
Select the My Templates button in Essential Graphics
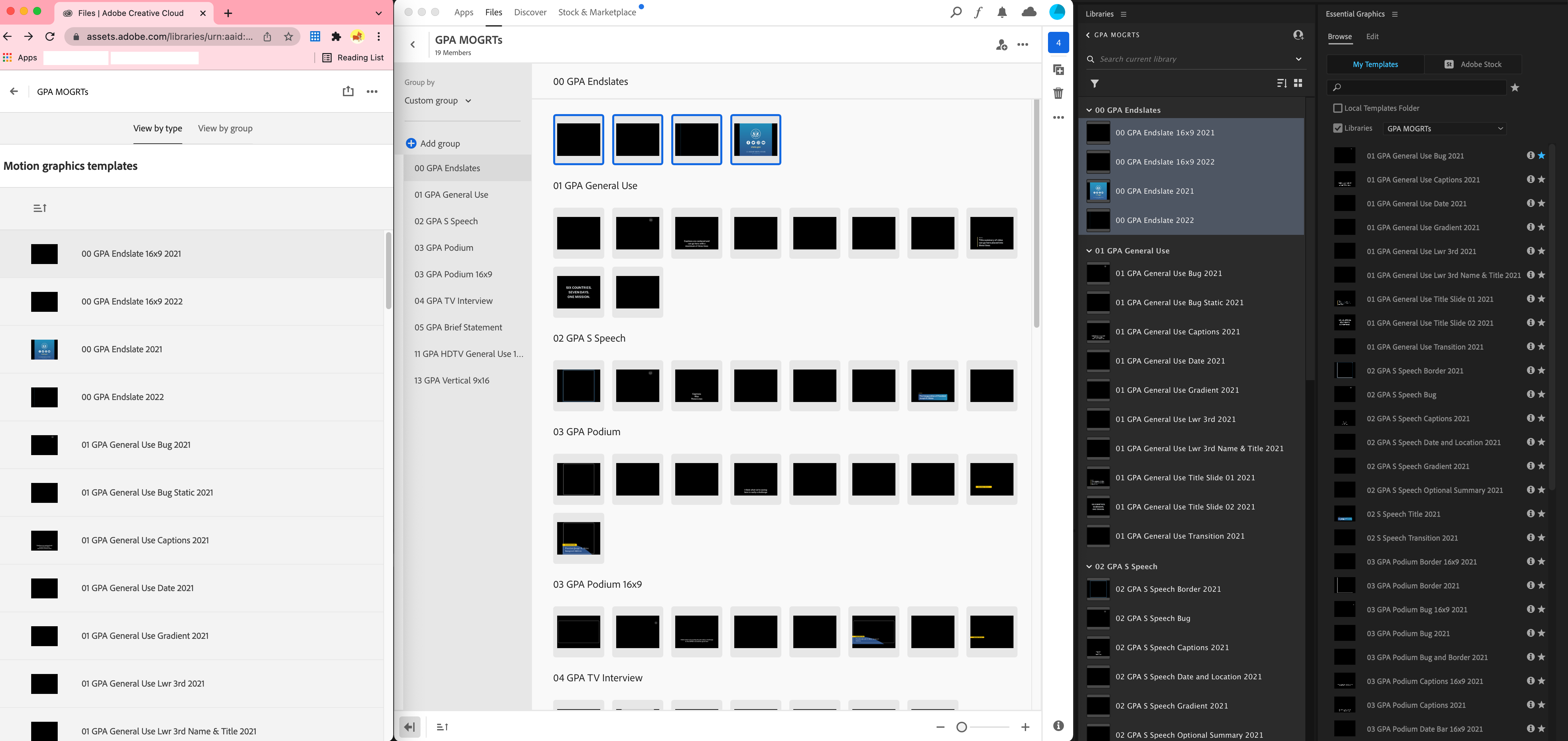pyautogui.click(x=1375, y=64)
